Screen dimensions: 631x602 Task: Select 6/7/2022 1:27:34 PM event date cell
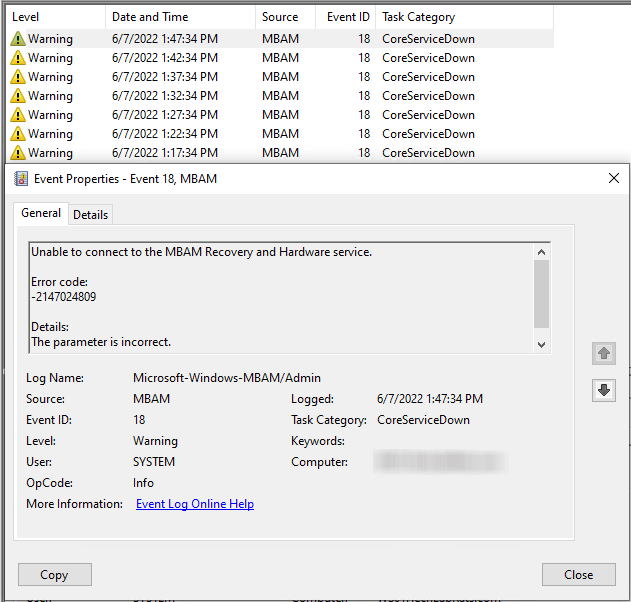pos(165,115)
